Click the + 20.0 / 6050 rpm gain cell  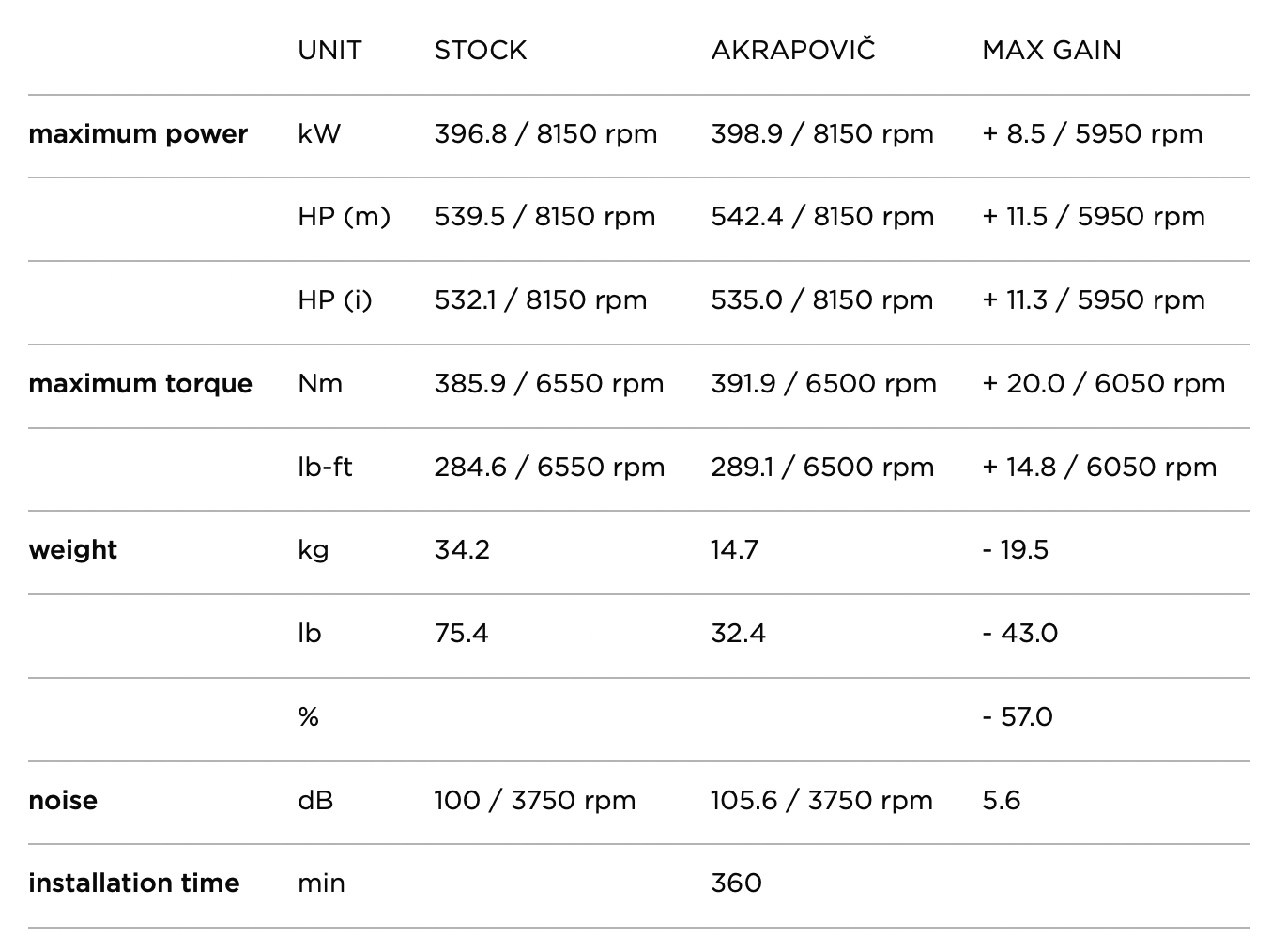(1103, 384)
